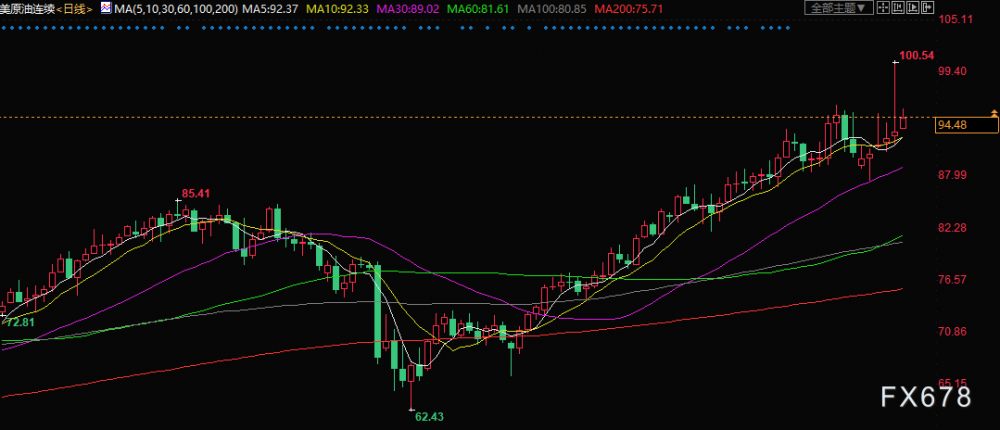Select the purple MA30:89.02 legend label
Viewport: 1000px width, 430px height.
pos(407,9)
